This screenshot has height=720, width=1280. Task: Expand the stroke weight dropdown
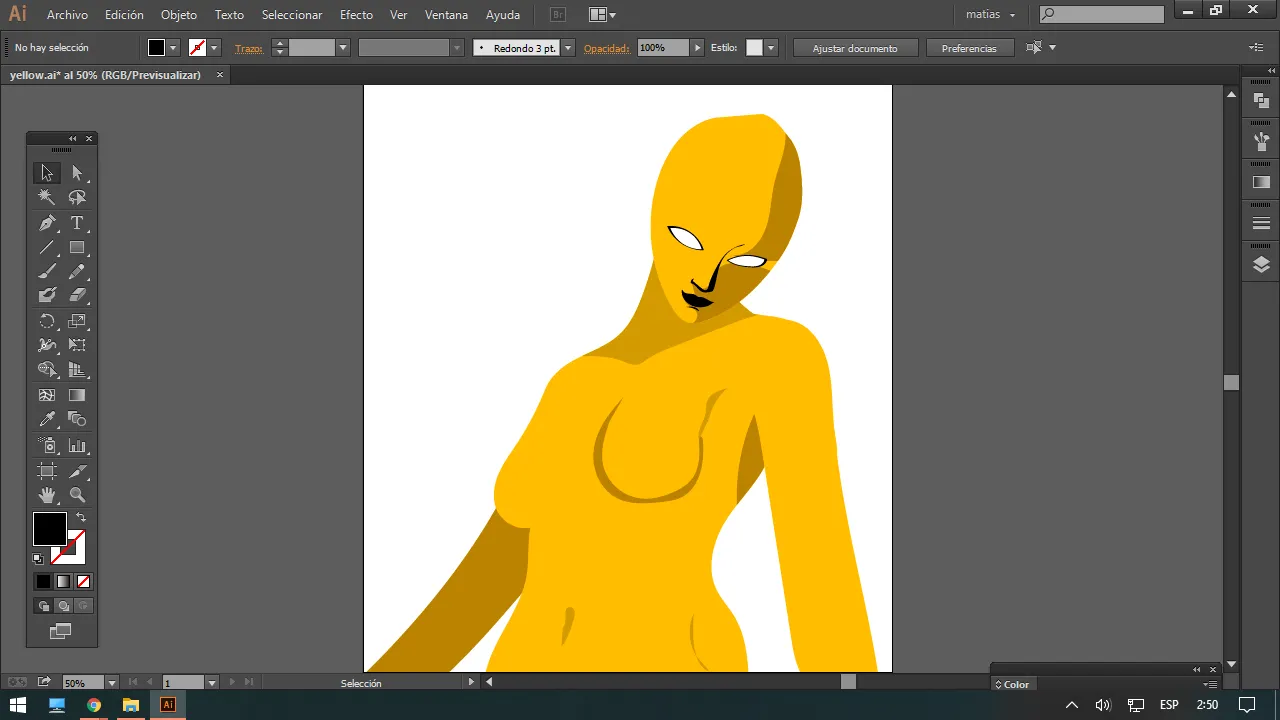click(343, 48)
